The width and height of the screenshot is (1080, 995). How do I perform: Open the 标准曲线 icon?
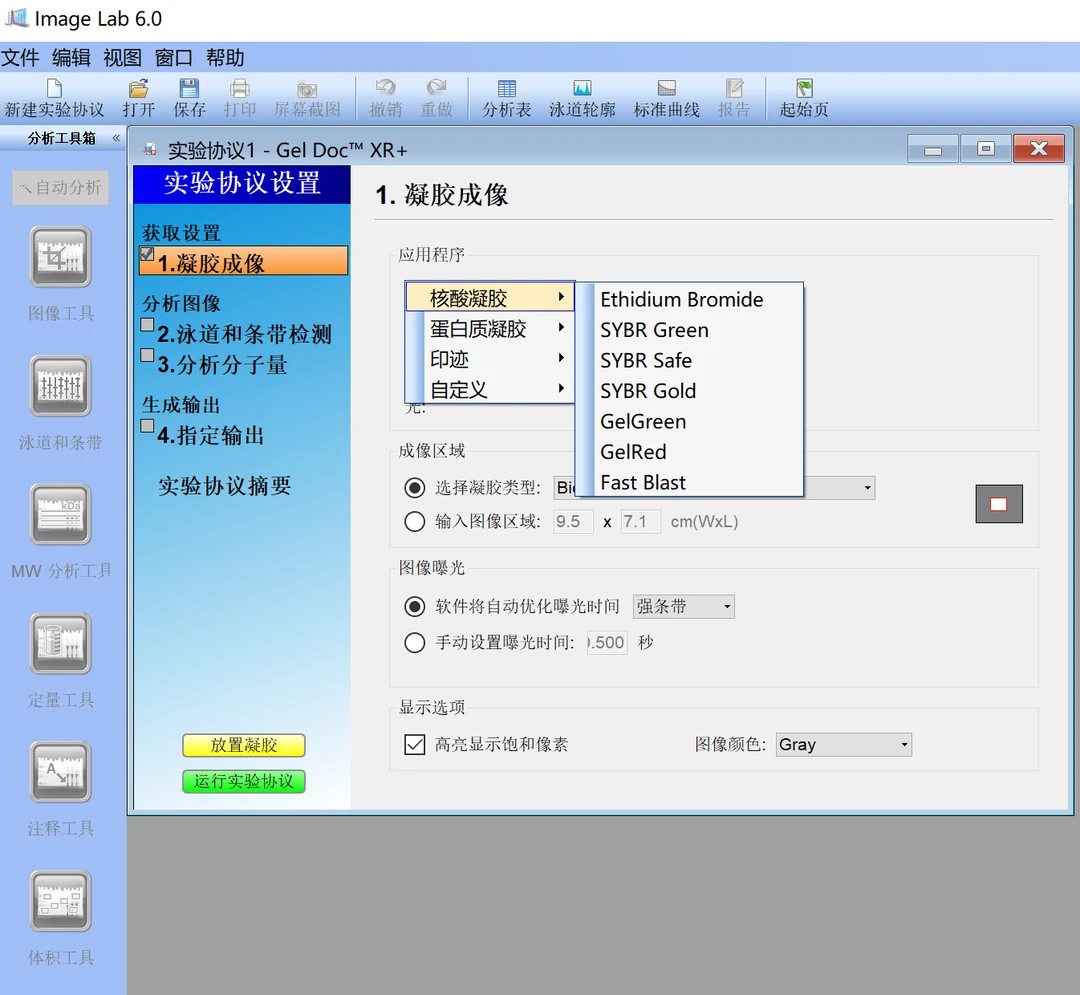(667, 89)
